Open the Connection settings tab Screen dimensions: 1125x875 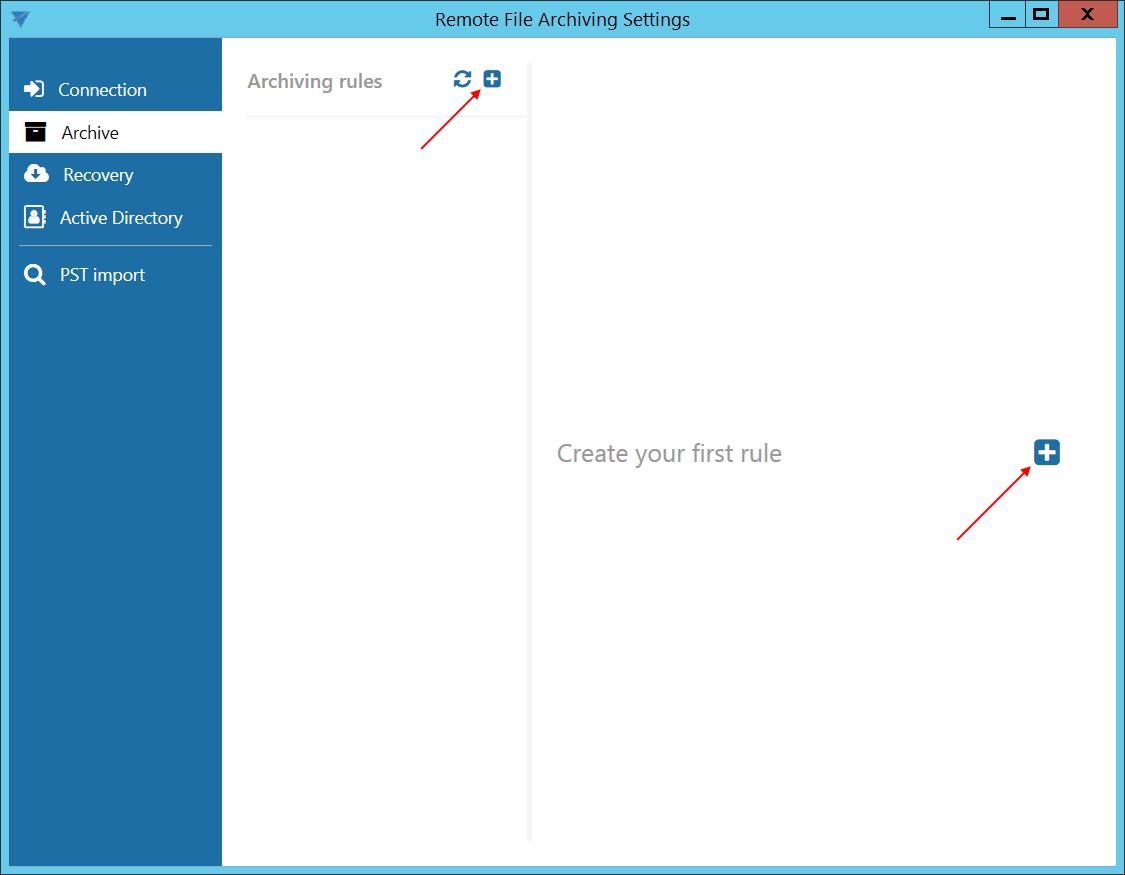pyautogui.click(x=102, y=90)
